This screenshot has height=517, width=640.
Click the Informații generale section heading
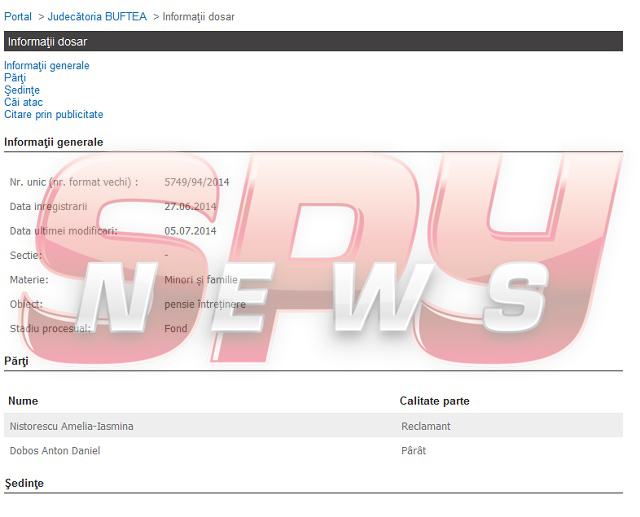coord(54,142)
